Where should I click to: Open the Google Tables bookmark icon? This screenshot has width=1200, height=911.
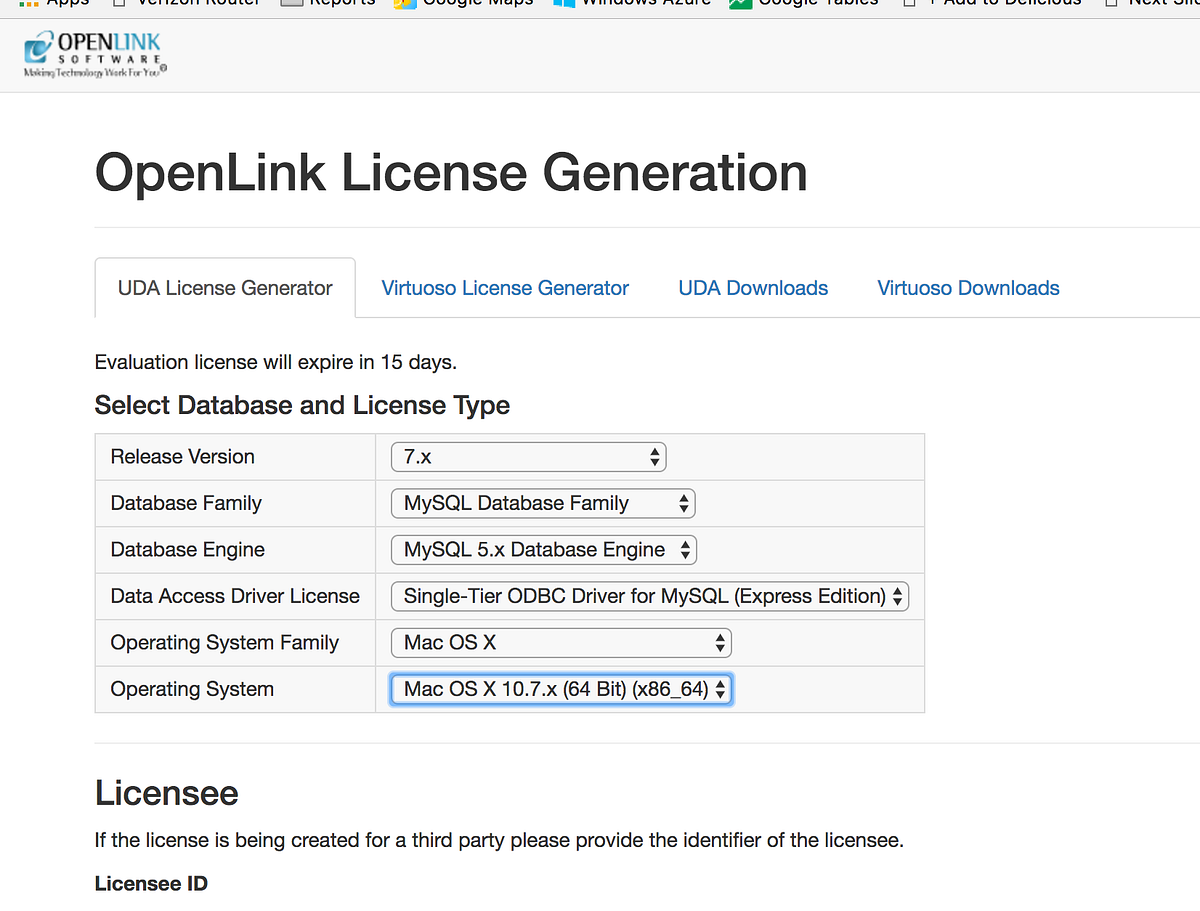point(740,4)
